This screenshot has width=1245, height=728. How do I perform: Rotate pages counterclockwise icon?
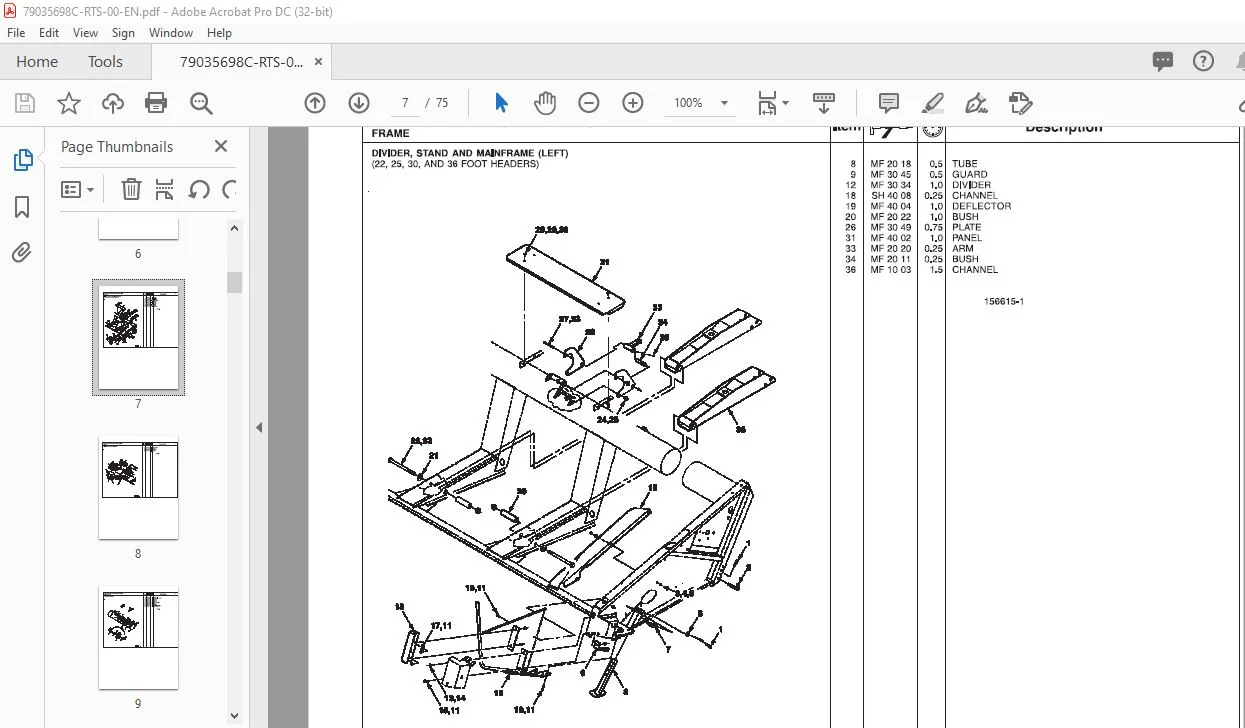click(199, 189)
